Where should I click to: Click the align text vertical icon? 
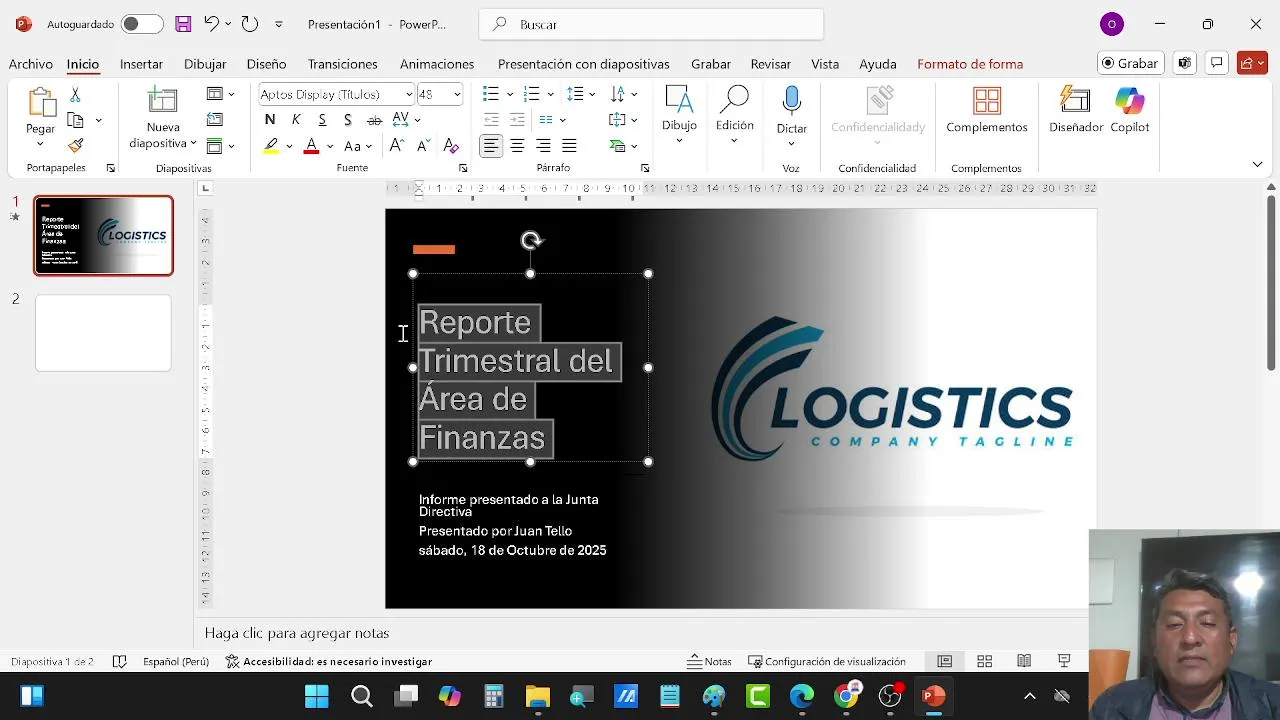pyautogui.click(x=617, y=120)
